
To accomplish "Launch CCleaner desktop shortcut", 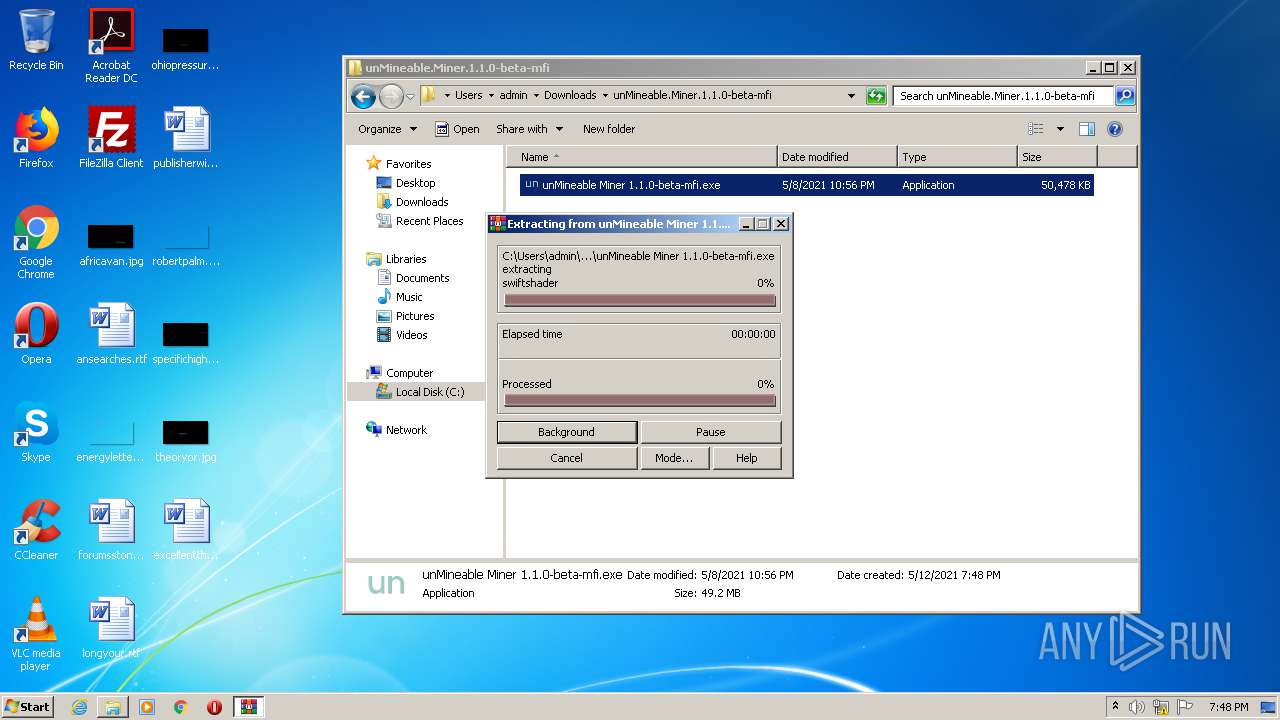I will (36, 530).
